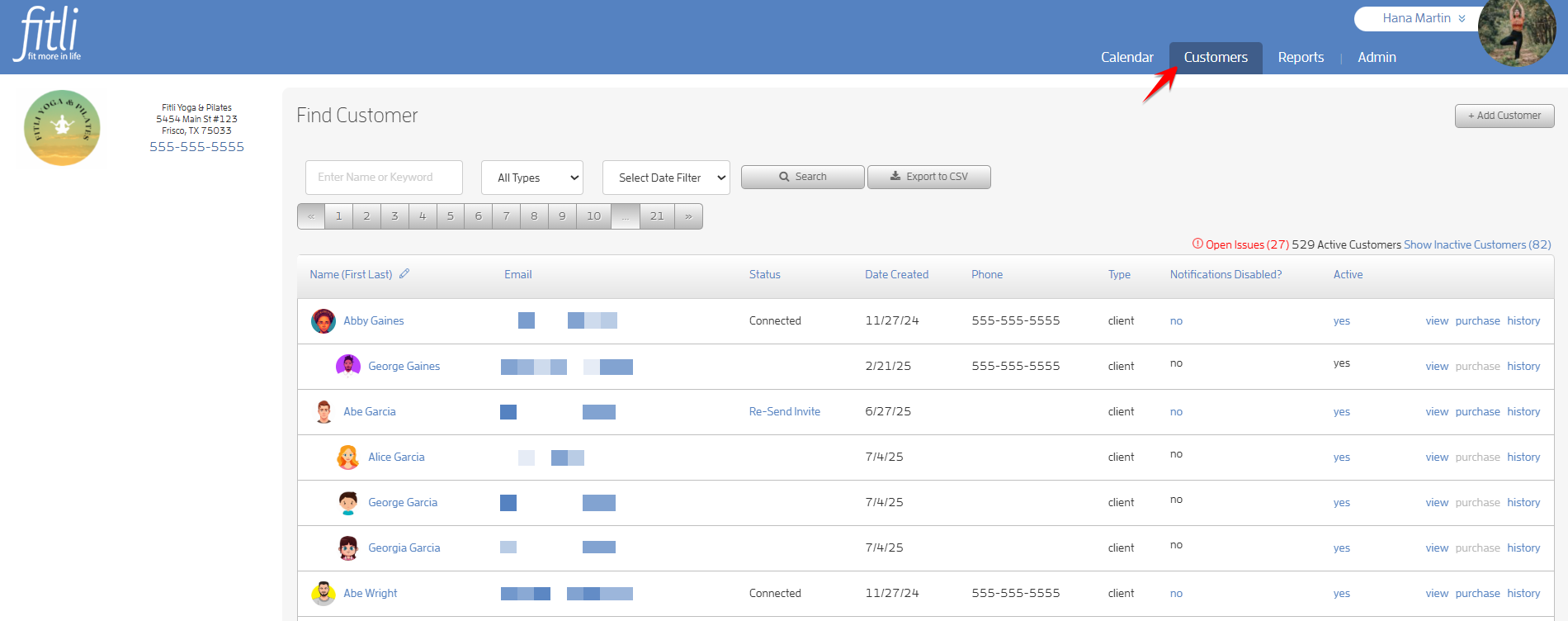Open the Select Date Filter dropdown

[x=667, y=178]
